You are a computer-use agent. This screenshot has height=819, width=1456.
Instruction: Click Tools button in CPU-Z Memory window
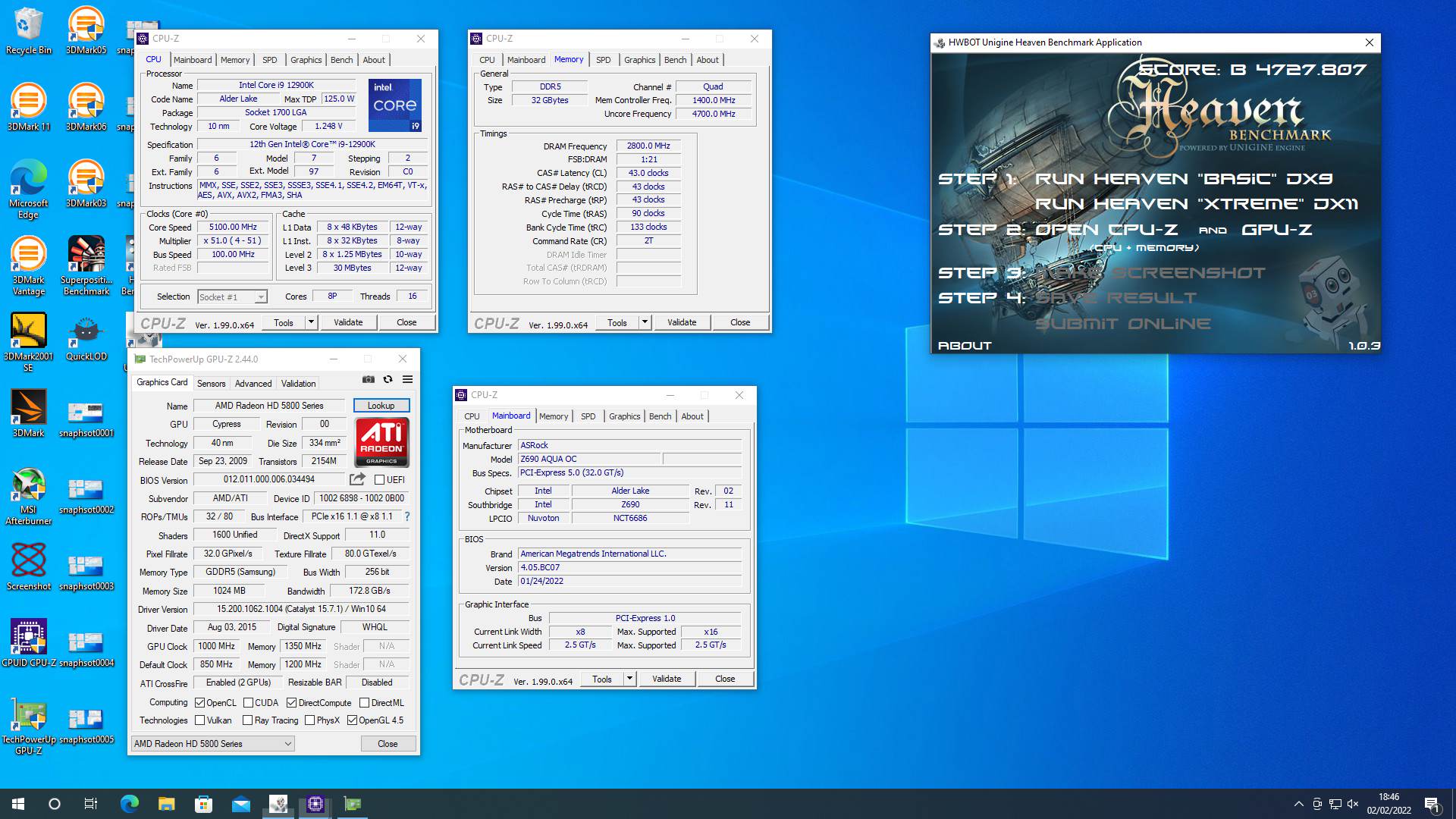coord(617,322)
